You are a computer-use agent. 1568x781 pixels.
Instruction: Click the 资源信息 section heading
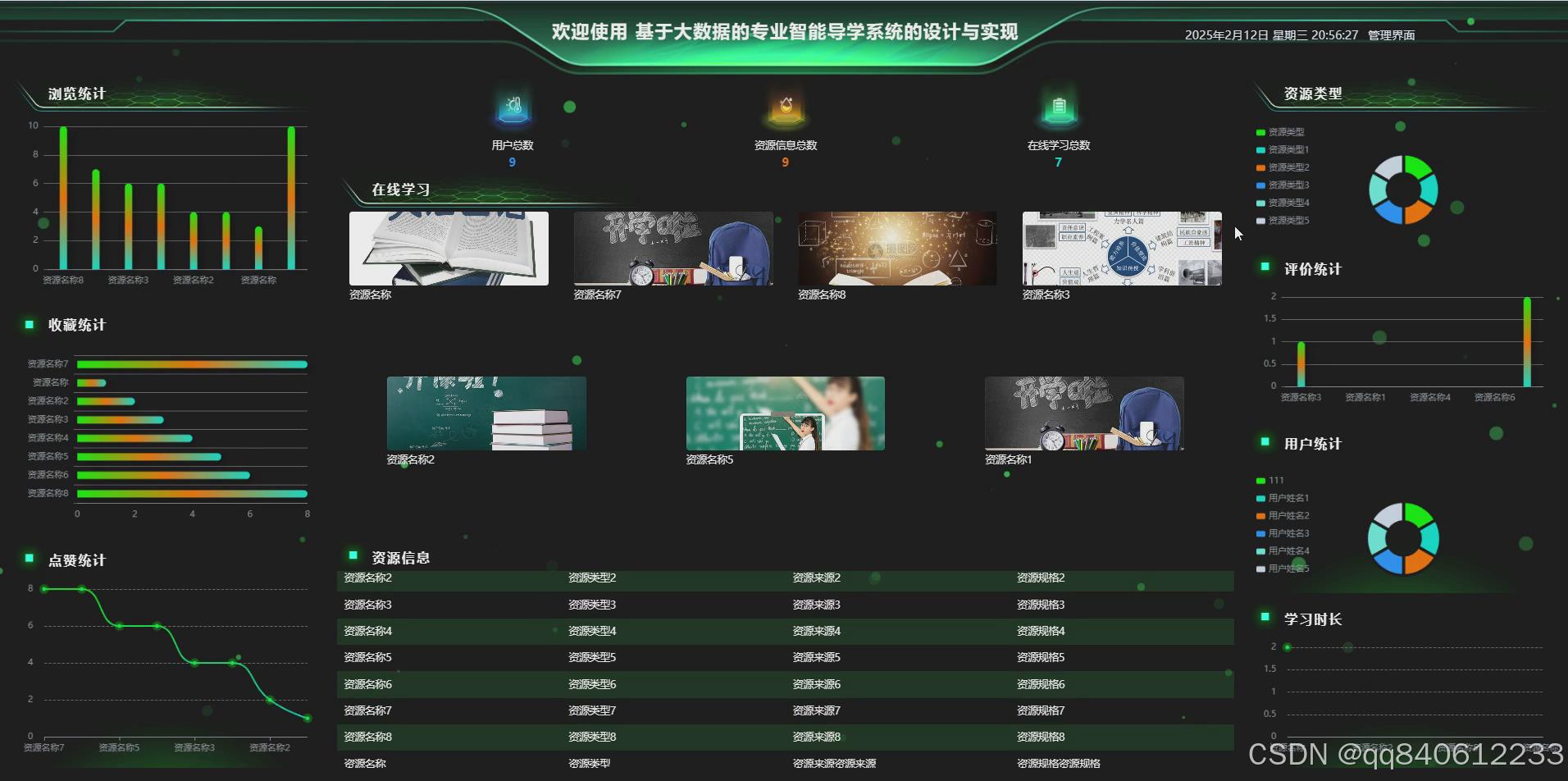401,559
